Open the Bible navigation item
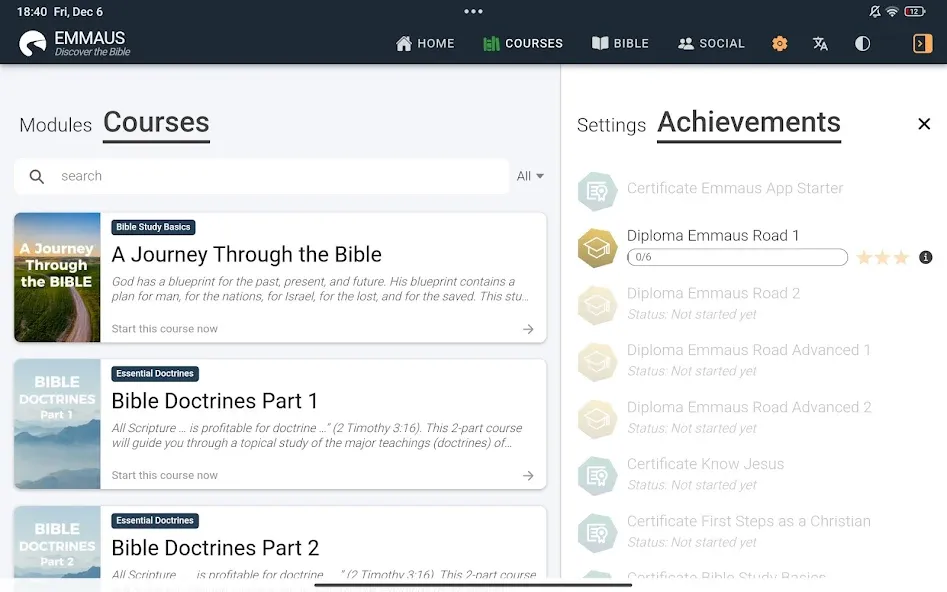 620,43
